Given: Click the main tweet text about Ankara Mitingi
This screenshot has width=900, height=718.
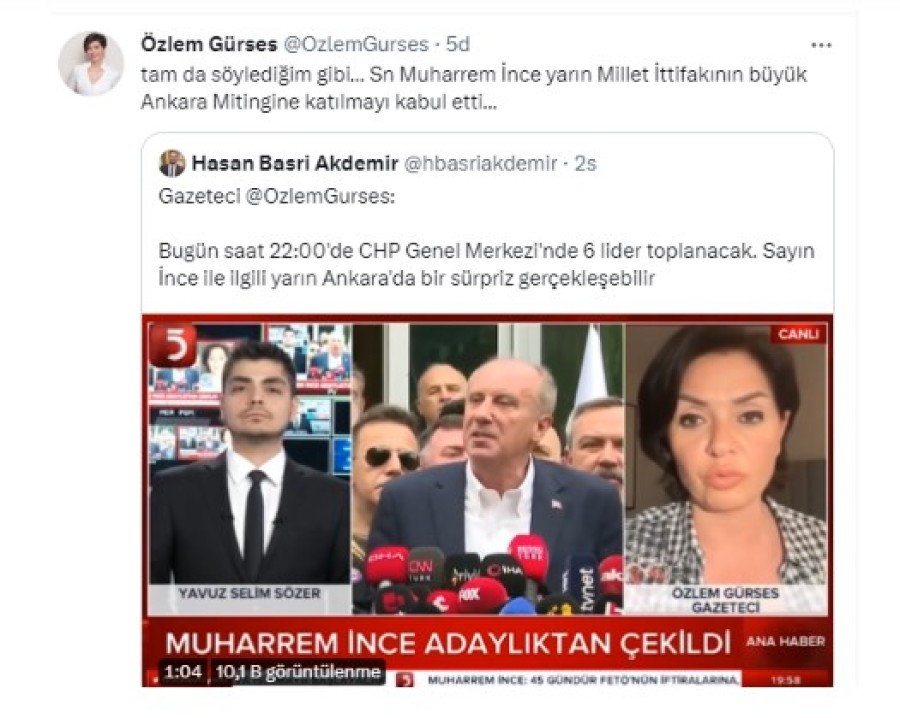Looking at the screenshot, I should (474, 88).
